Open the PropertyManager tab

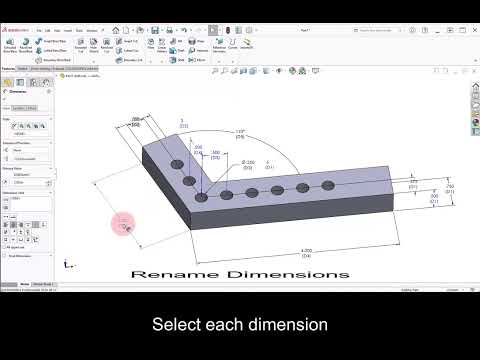(20, 82)
